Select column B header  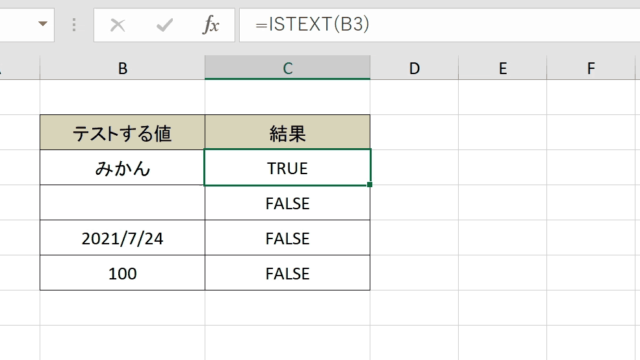122,68
